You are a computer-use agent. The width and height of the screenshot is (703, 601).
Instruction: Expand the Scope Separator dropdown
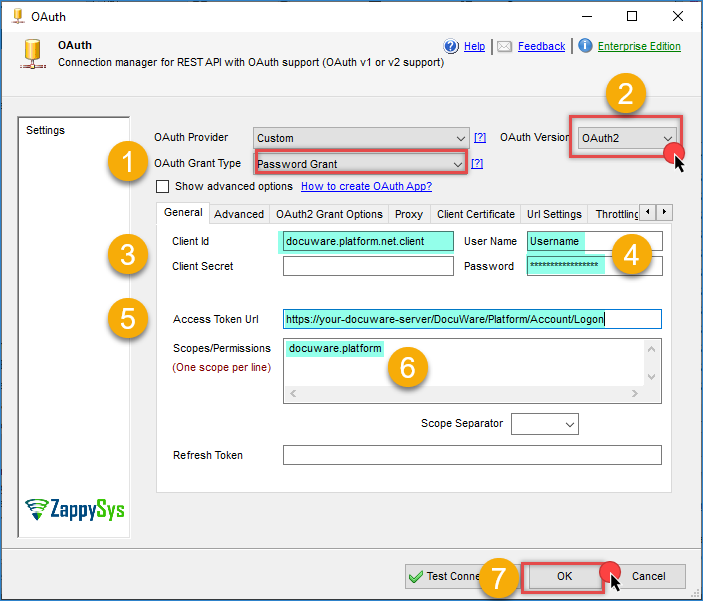point(545,424)
